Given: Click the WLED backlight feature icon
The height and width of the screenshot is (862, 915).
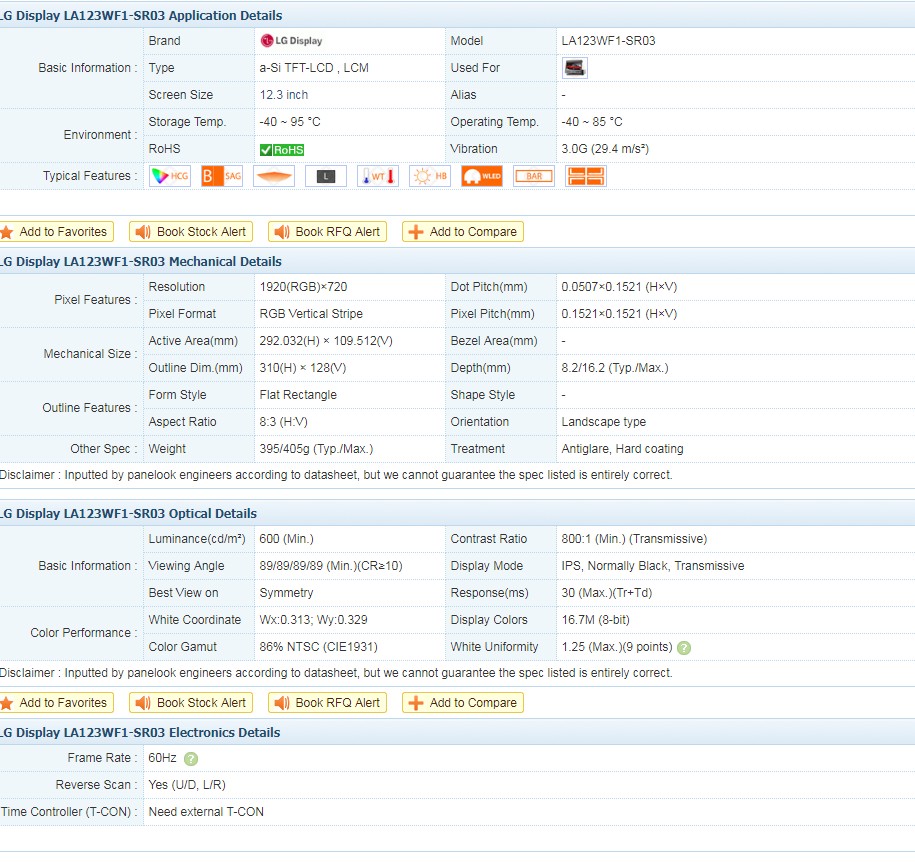Looking at the screenshot, I should coord(481,176).
